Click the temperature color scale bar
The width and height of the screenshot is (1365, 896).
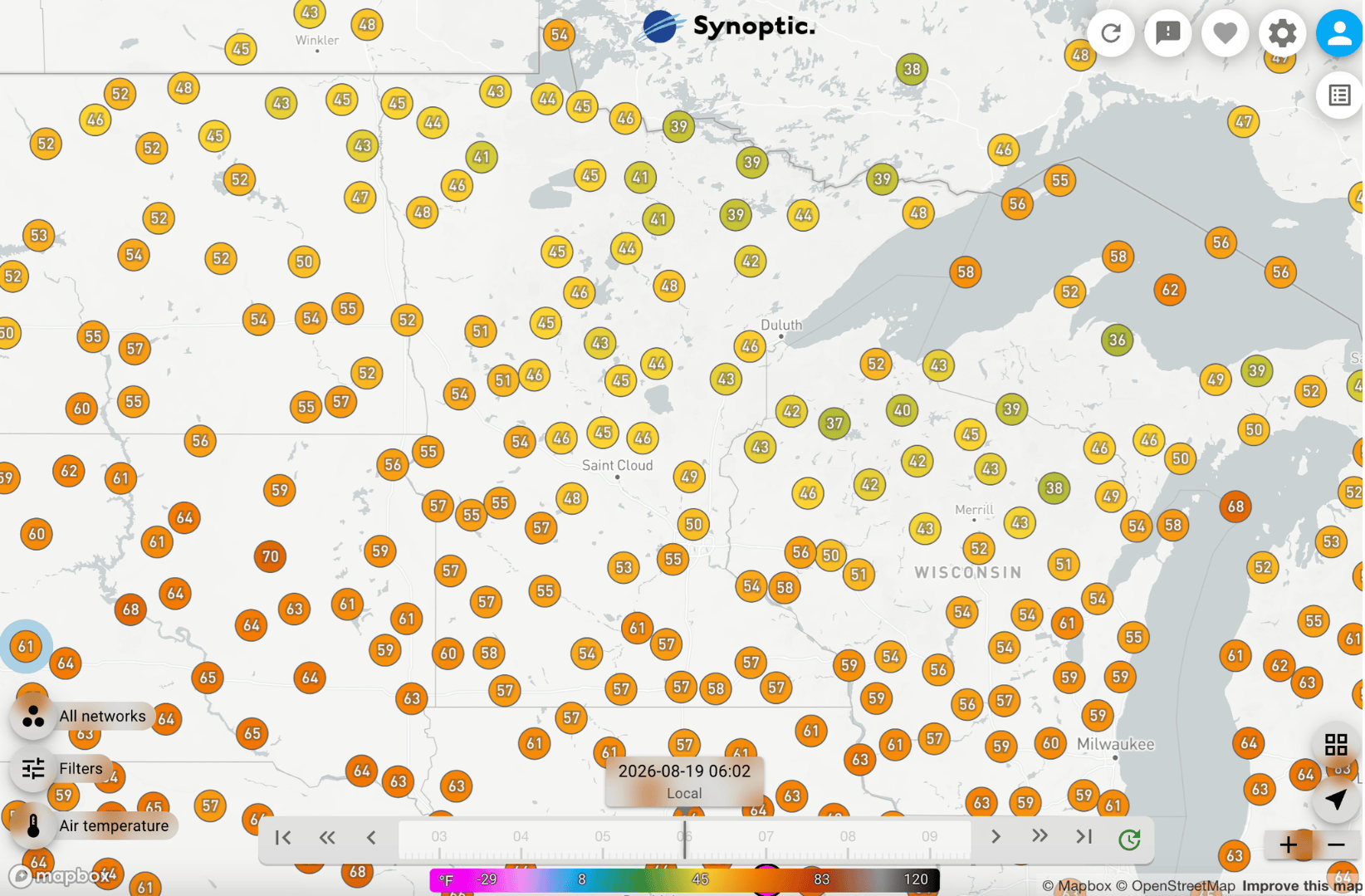point(685,879)
